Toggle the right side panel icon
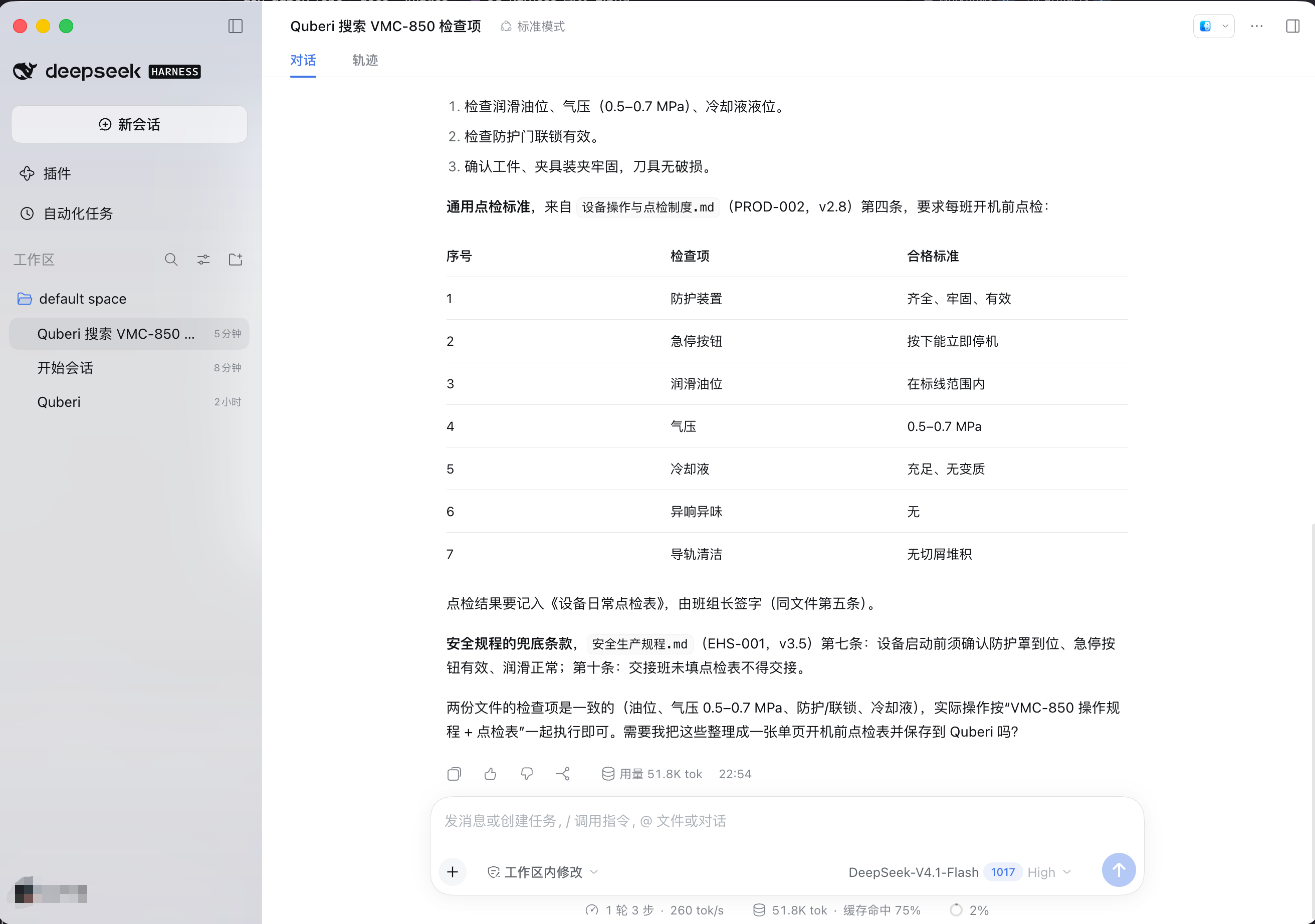1315x924 pixels. pyautogui.click(x=1292, y=27)
